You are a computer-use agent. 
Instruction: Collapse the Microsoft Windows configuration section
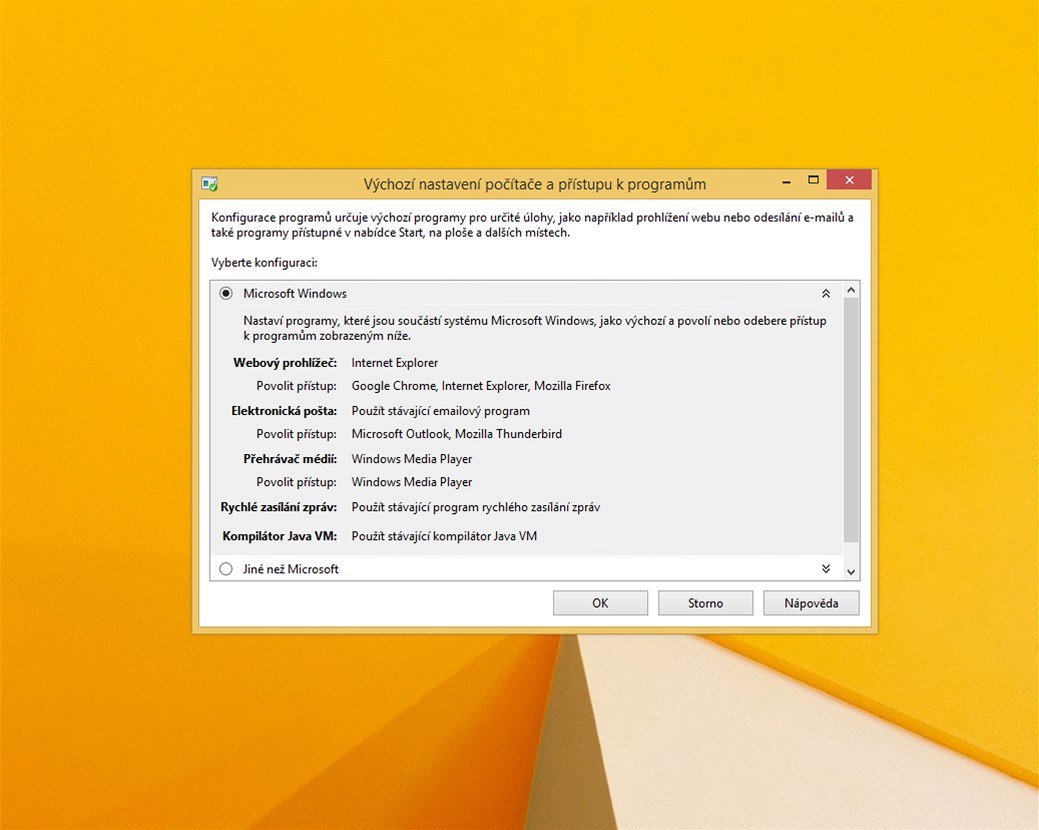pyautogui.click(x=825, y=293)
